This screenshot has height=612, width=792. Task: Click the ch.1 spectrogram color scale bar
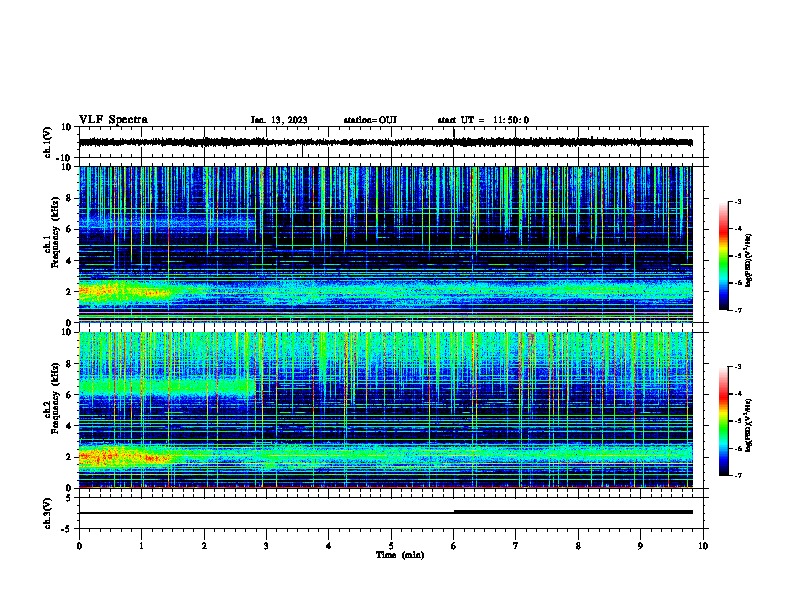pos(724,256)
